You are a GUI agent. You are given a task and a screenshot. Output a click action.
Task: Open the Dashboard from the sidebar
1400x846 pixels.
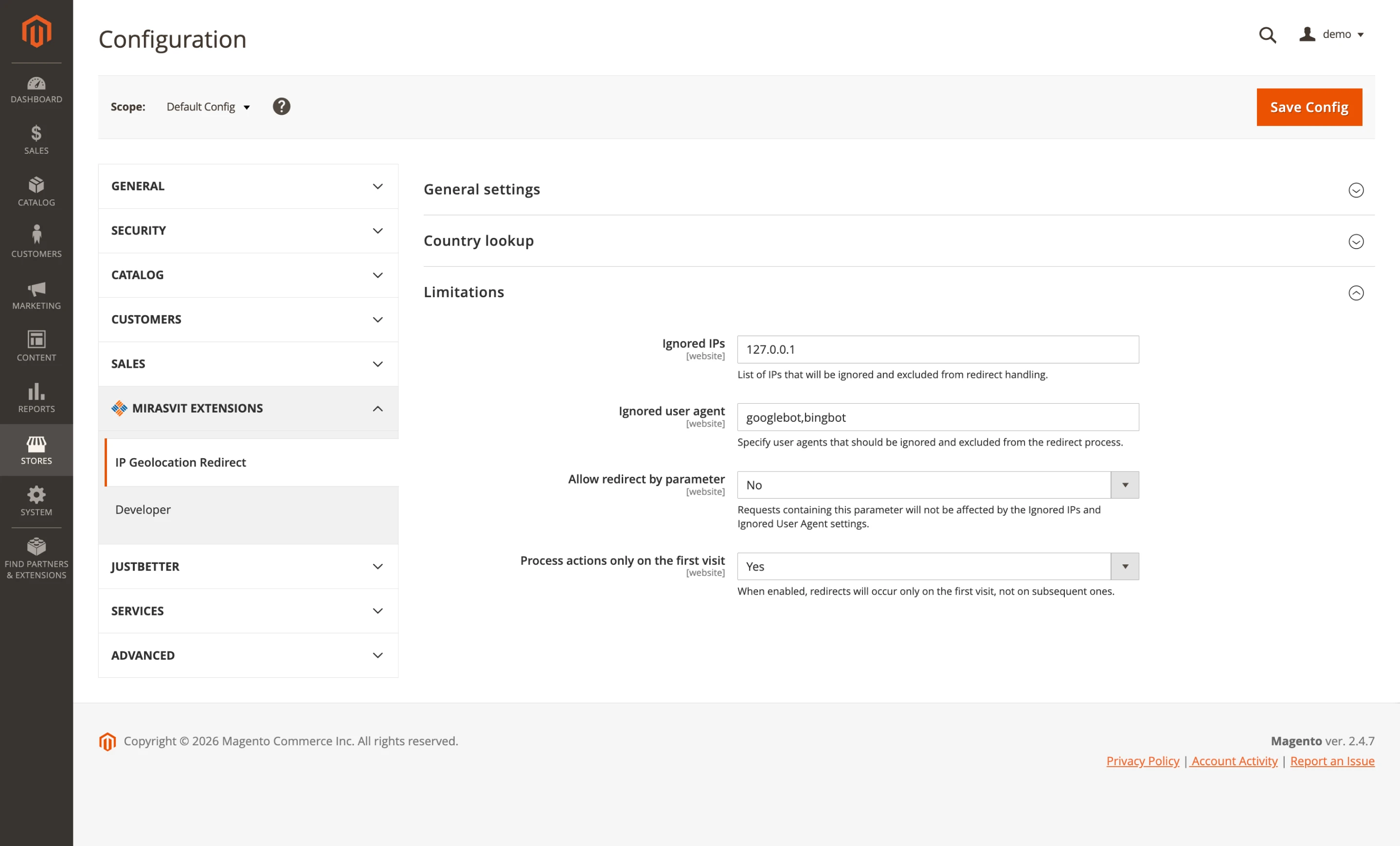coord(36,89)
